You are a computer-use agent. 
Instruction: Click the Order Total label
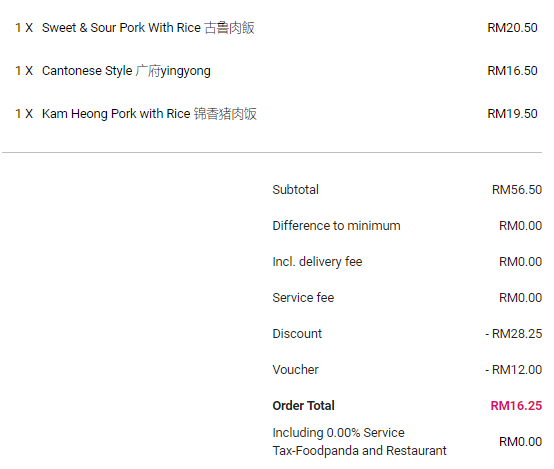coord(303,406)
